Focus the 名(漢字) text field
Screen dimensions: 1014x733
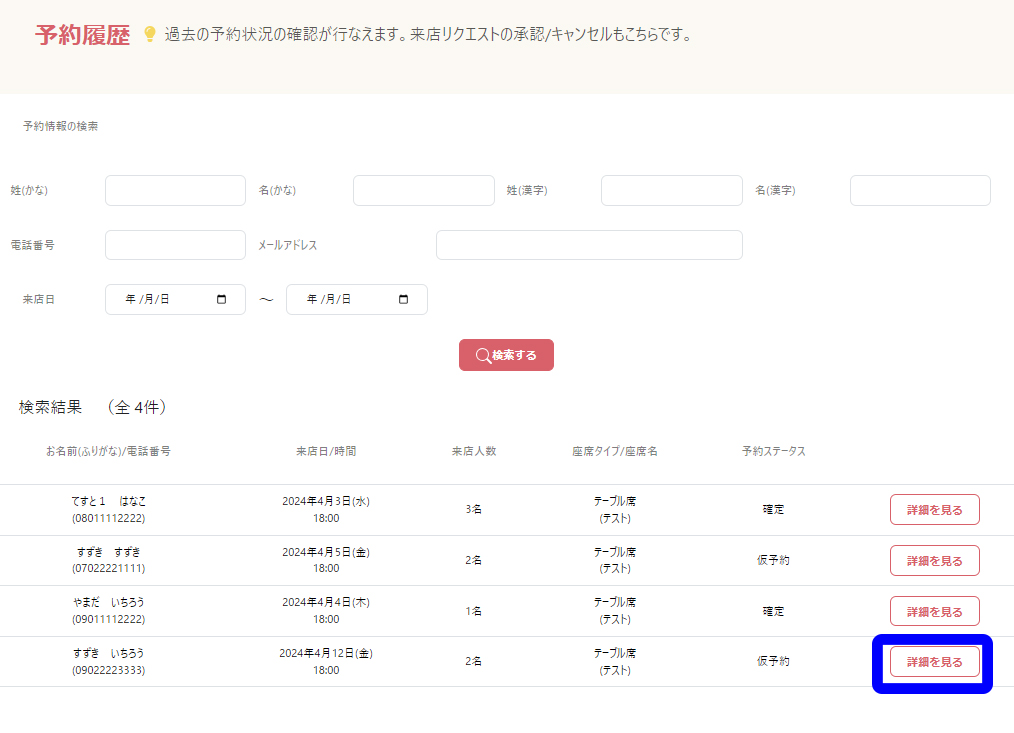(919, 191)
